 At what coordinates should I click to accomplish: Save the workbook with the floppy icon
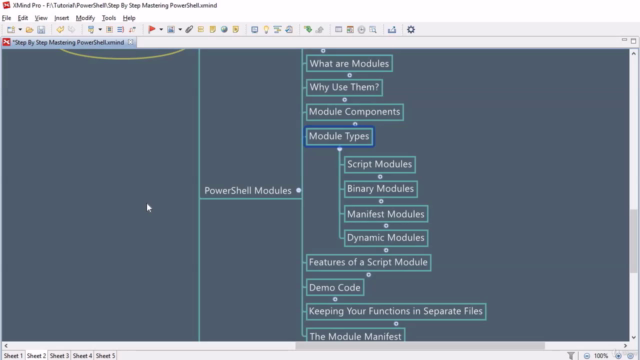(41, 29)
